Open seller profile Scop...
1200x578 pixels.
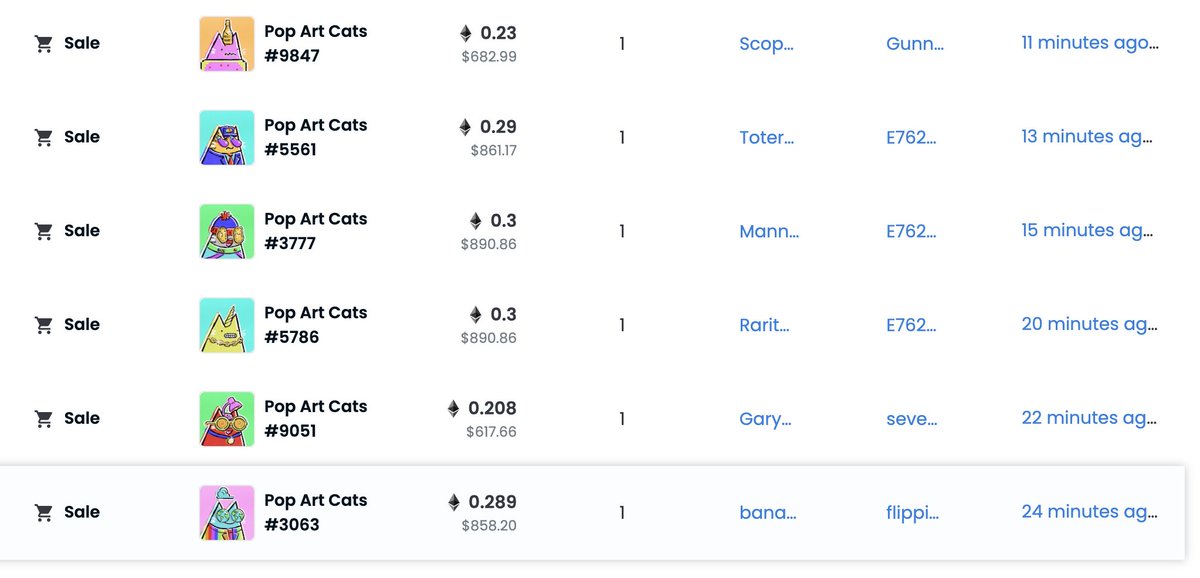click(x=766, y=44)
